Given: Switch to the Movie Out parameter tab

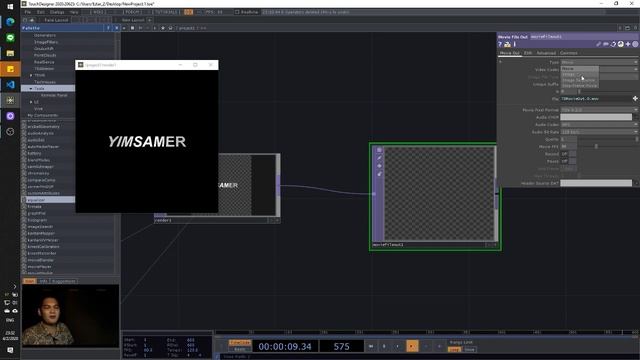Looking at the screenshot, I should 510,53.
